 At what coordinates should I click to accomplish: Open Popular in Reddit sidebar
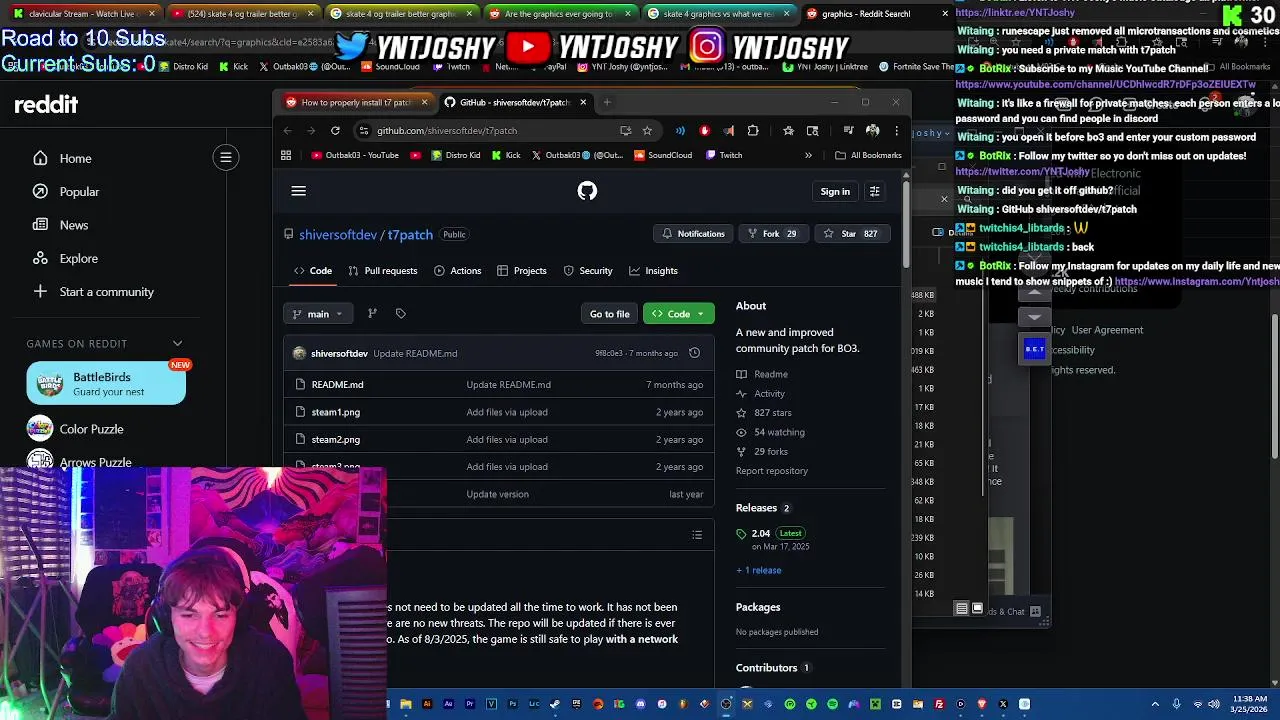click(79, 192)
